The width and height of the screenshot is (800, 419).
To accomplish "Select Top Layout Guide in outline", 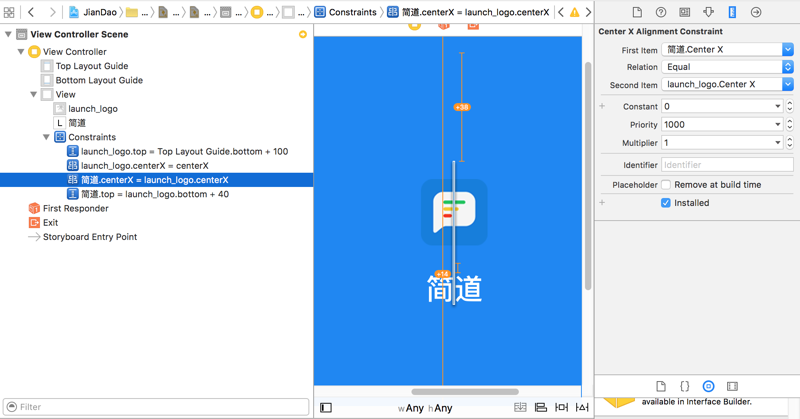I will (92, 66).
